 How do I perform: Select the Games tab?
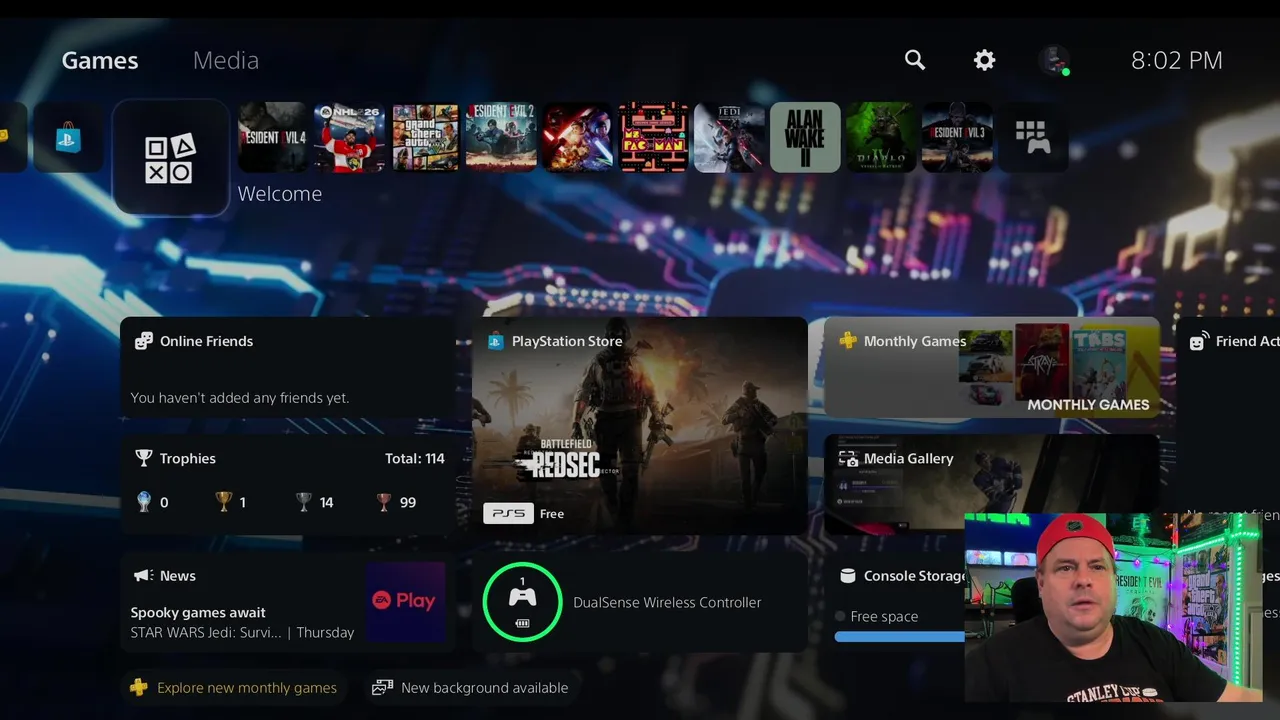tap(100, 60)
